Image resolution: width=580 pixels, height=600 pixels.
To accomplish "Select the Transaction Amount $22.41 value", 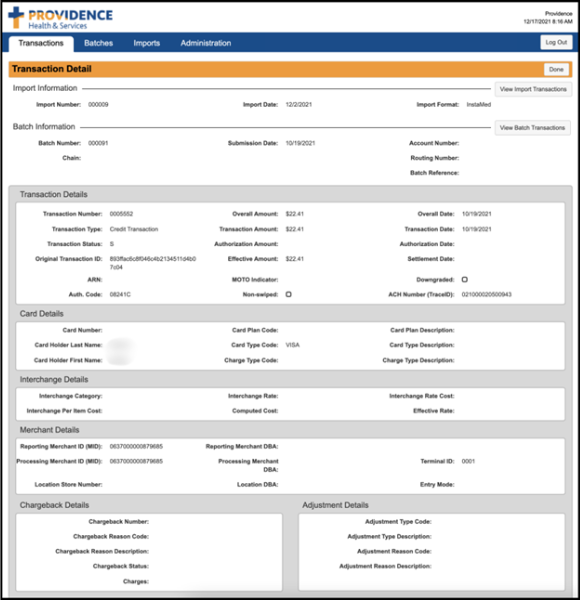I will [x=295, y=229].
